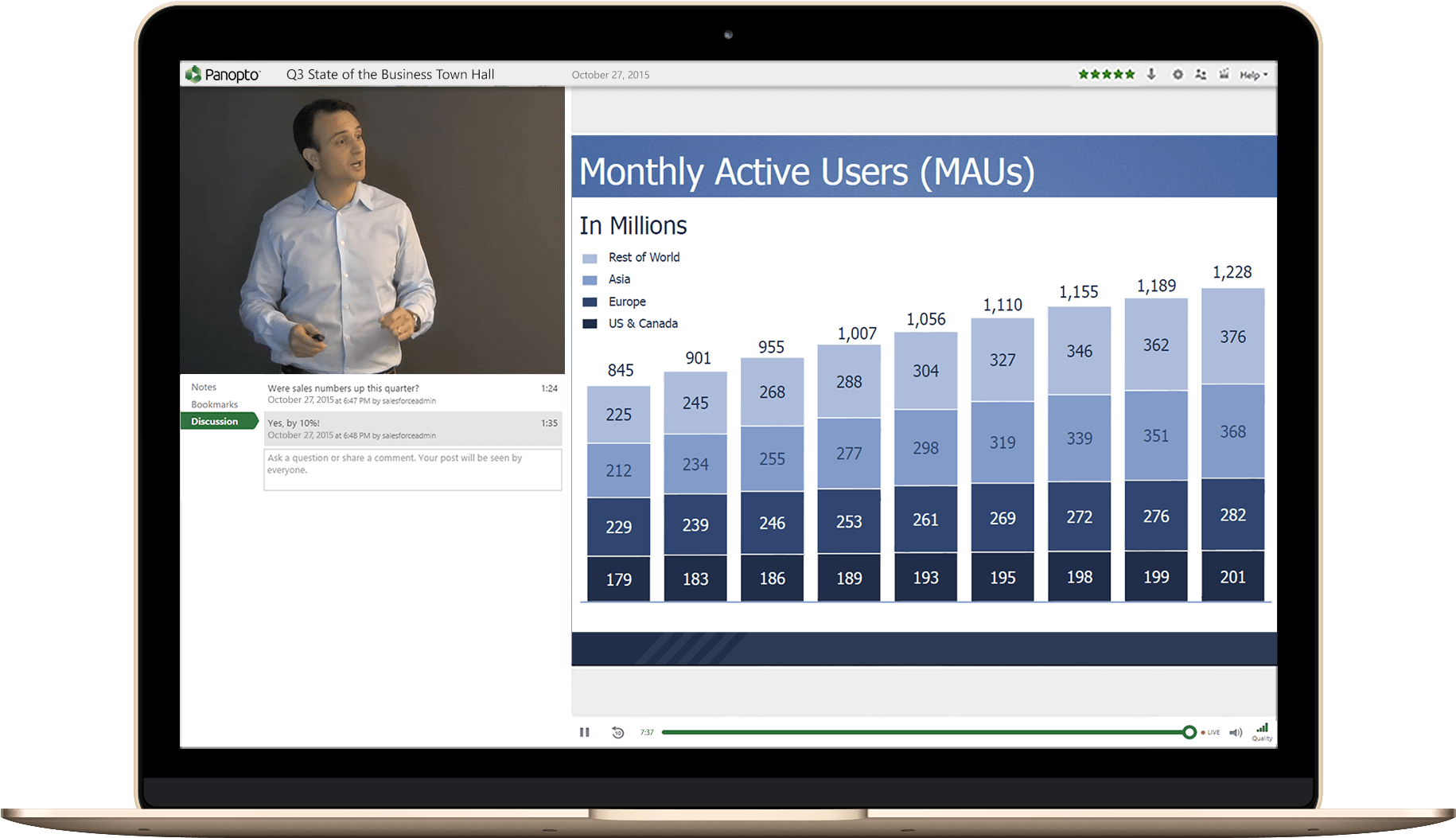Image resolution: width=1456 pixels, height=838 pixels.
Task: Open the Help dropdown menu
Action: pos(1253,74)
